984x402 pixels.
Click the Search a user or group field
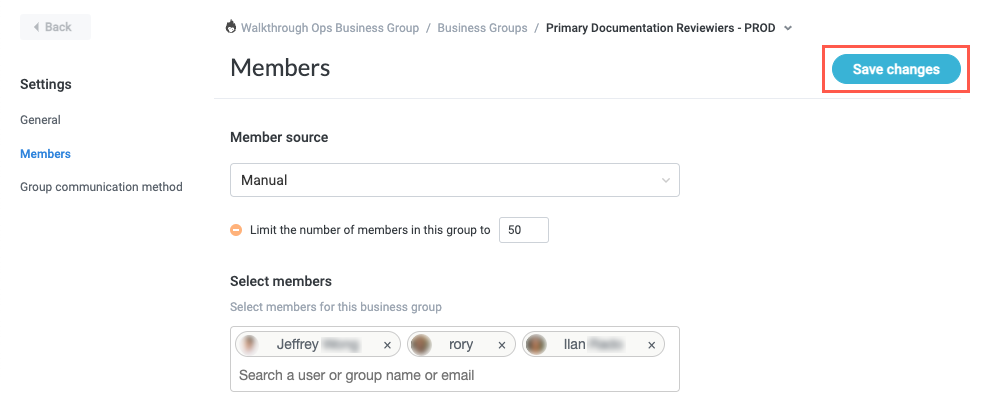[454, 375]
